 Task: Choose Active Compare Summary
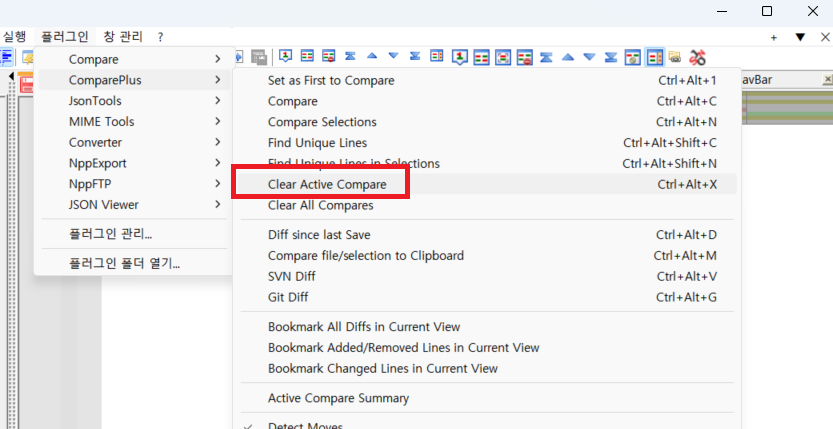tap(338, 398)
